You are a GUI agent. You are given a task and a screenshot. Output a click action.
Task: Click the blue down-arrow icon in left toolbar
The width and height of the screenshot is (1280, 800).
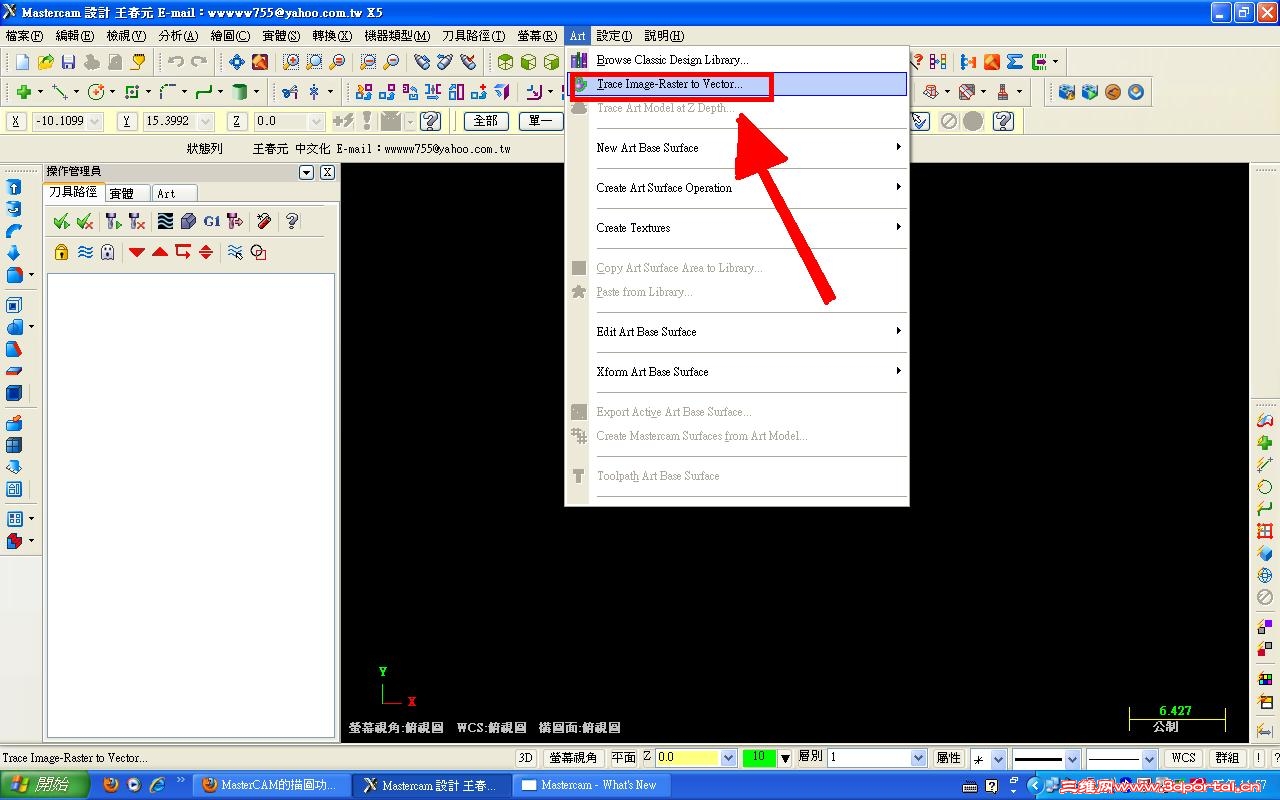coord(14,253)
